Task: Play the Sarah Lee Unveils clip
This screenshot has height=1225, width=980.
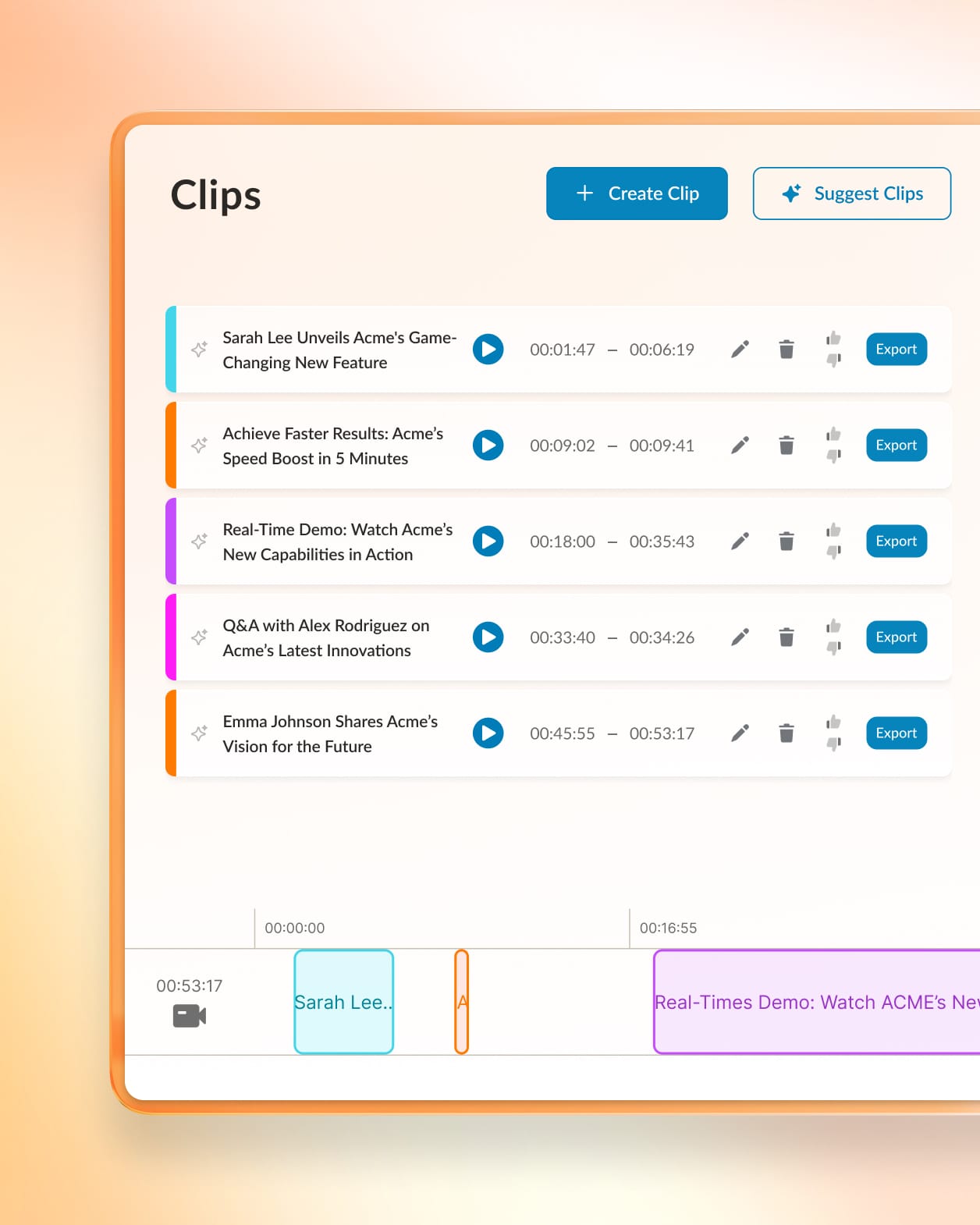Action: [488, 350]
